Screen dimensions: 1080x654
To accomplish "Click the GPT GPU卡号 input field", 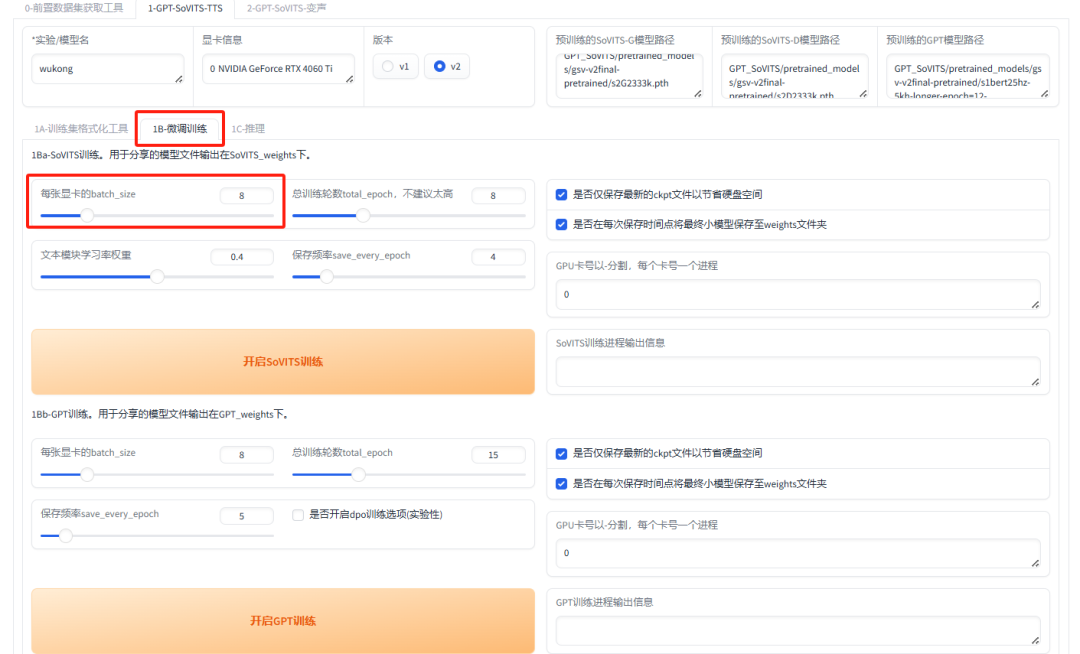I will coord(798,553).
